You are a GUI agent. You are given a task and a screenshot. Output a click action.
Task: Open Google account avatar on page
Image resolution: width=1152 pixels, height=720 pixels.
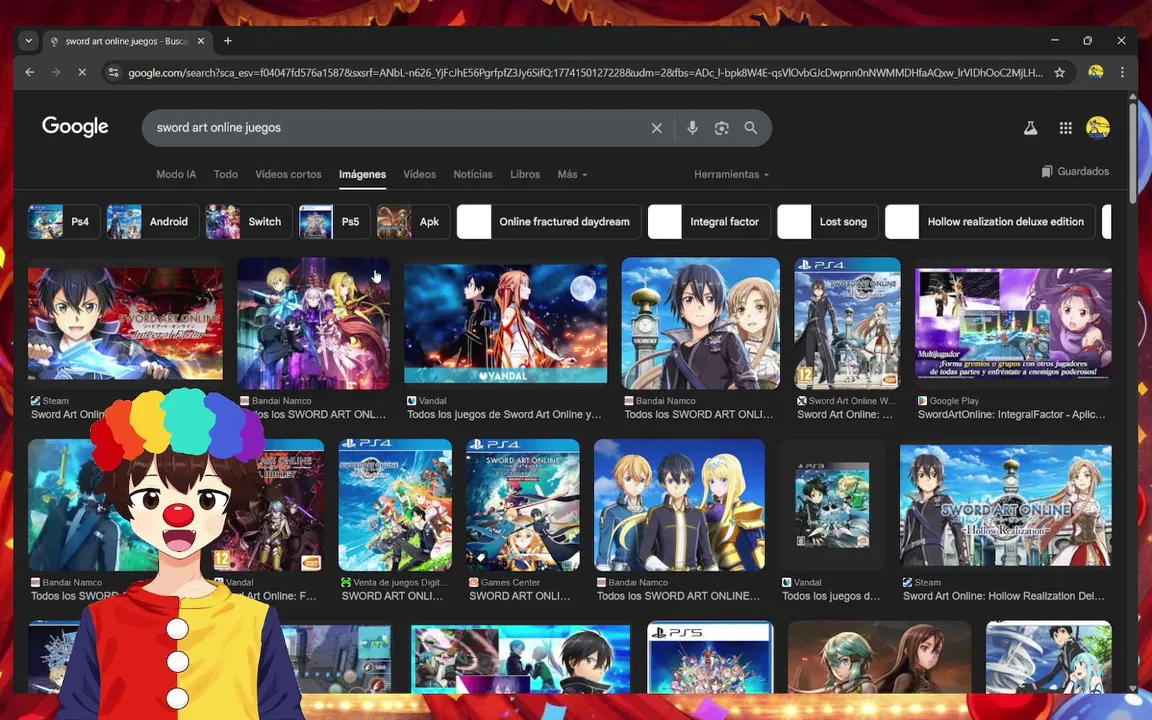pyautogui.click(x=1098, y=128)
